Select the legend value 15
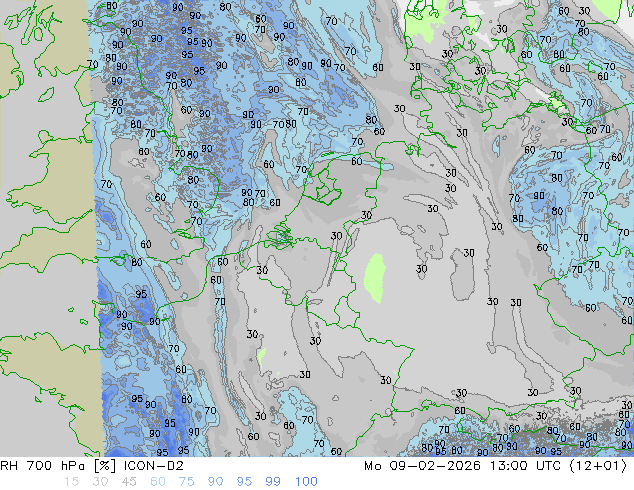 pyautogui.click(x=71, y=482)
